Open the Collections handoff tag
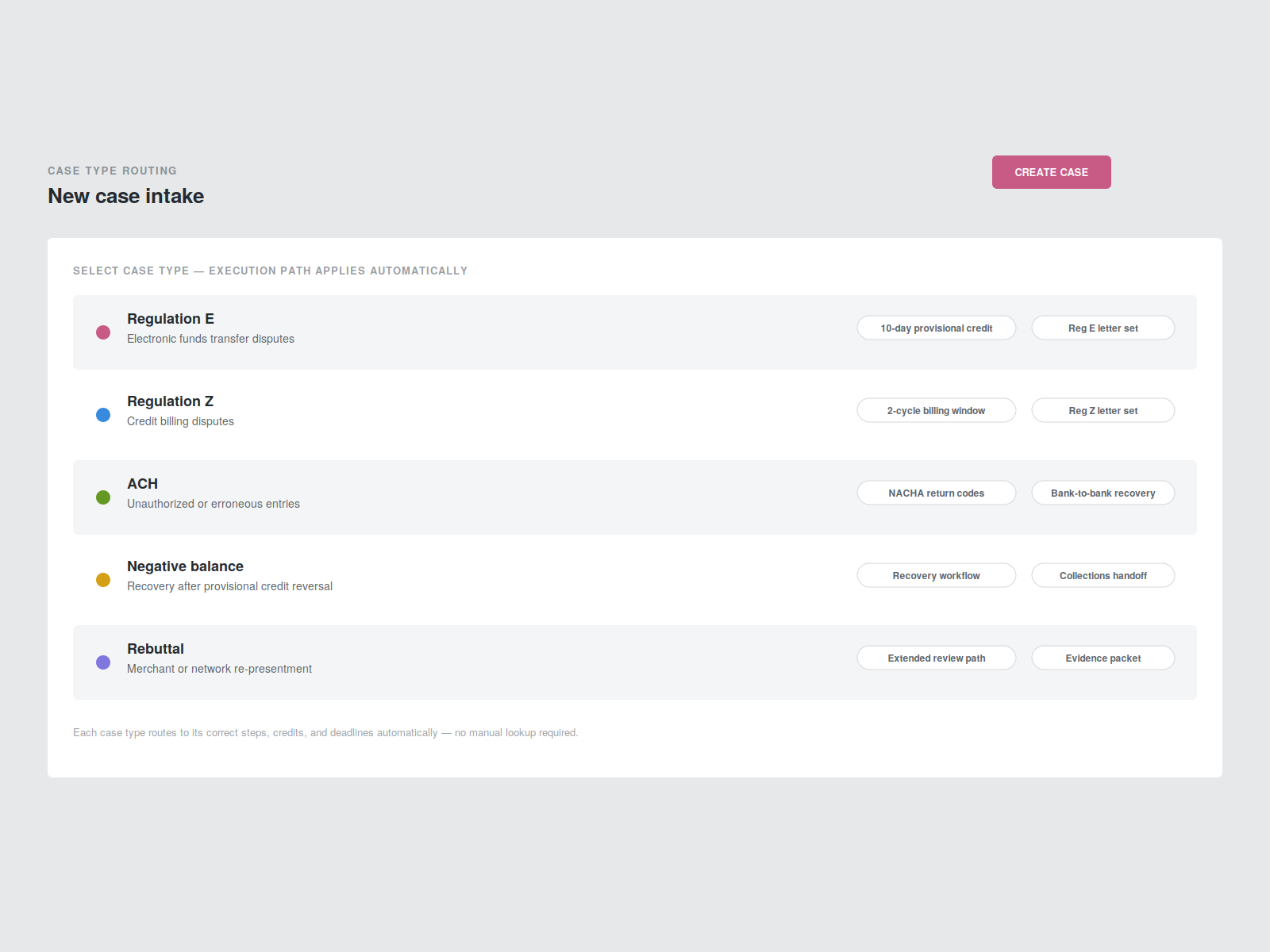The image size is (1270, 952). [x=1103, y=575]
